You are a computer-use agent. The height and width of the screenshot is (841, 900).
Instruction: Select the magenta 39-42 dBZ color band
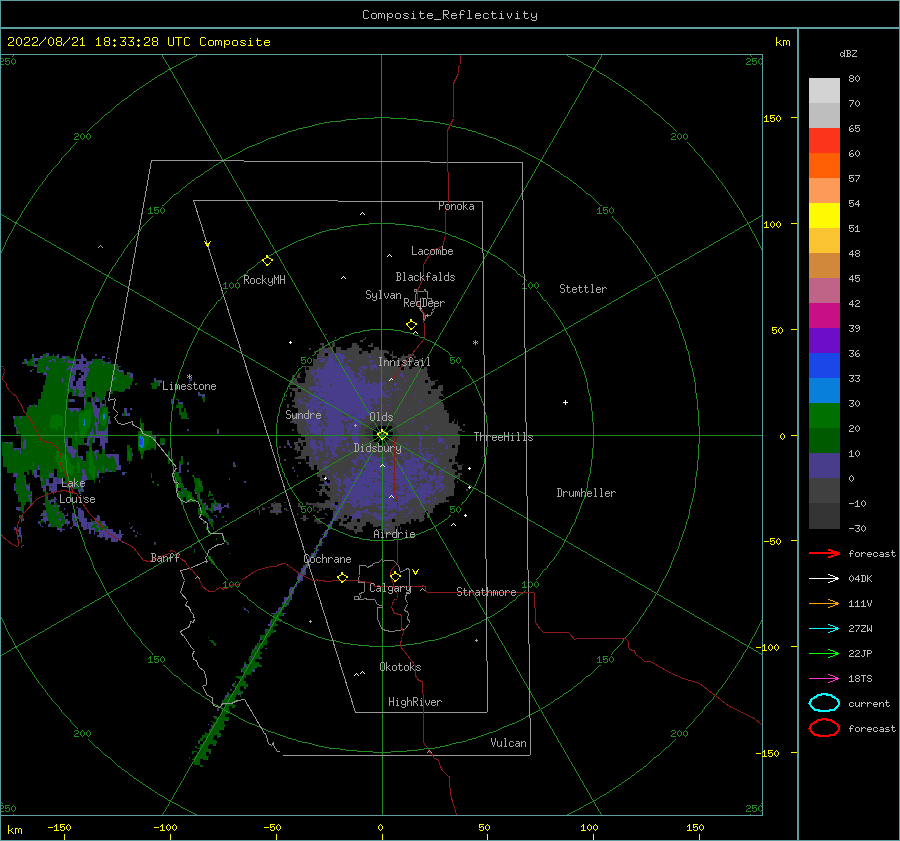click(x=824, y=315)
